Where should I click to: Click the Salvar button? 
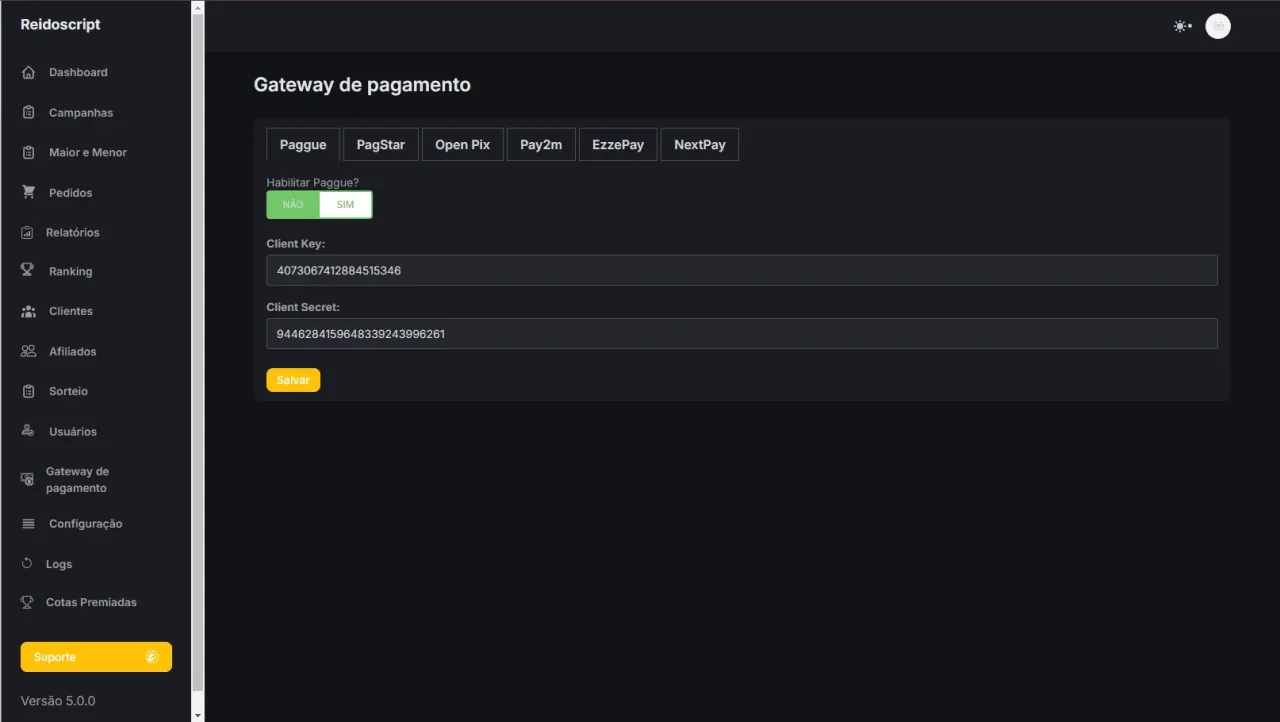(293, 380)
